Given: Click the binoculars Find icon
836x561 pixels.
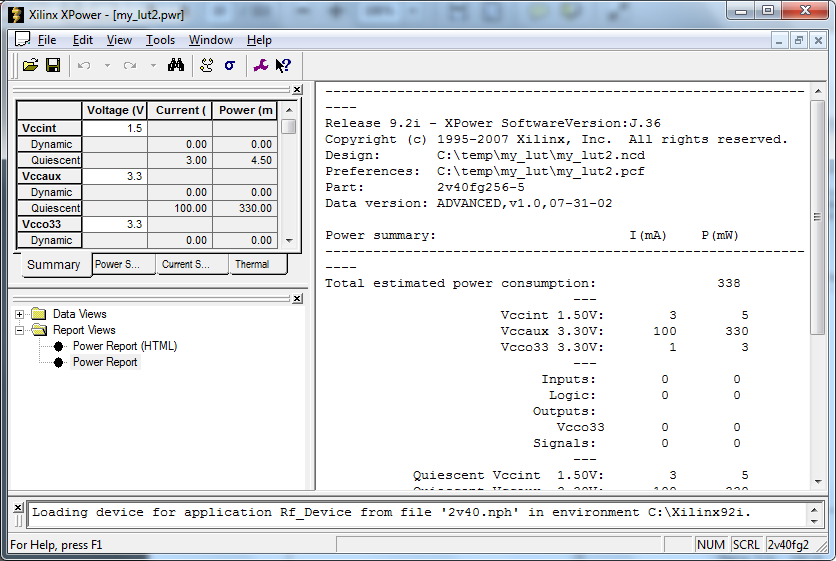Looking at the screenshot, I should 175,65.
